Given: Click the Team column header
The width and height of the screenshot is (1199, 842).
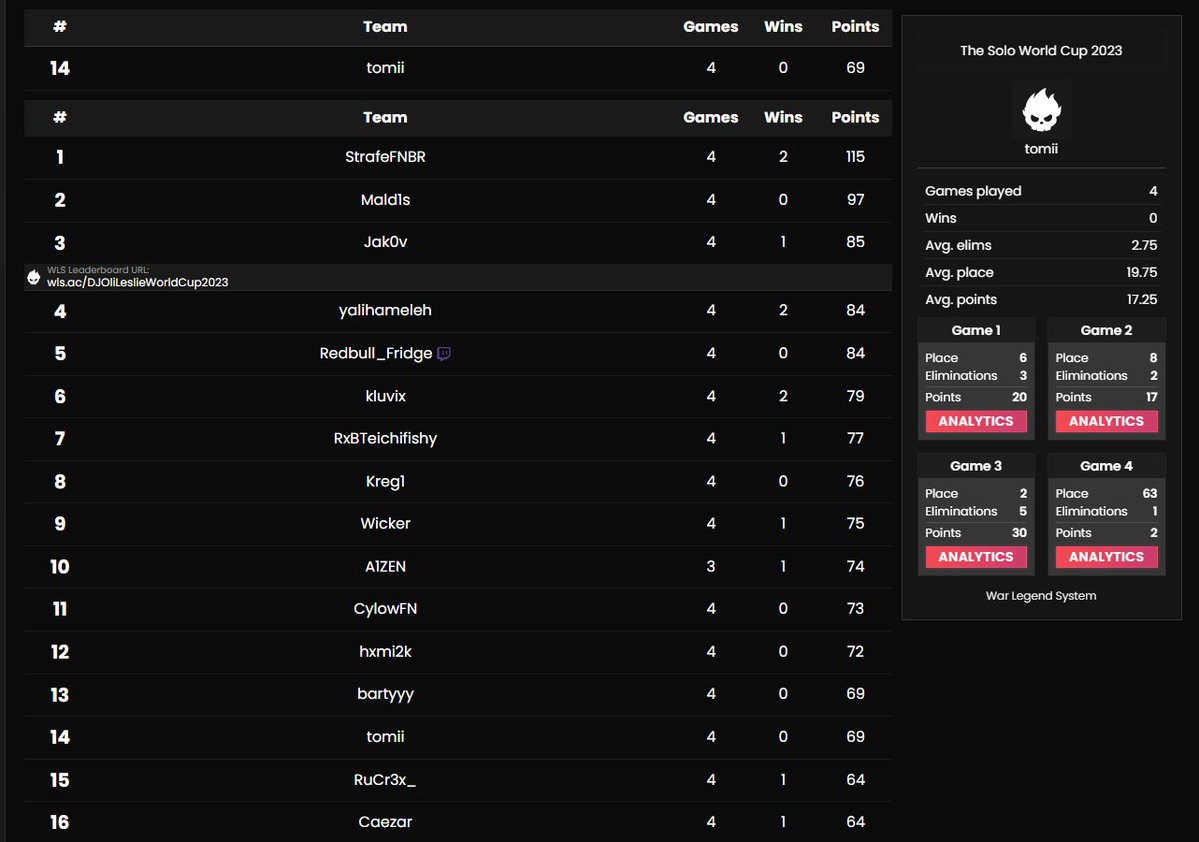Looking at the screenshot, I should [x=385, y=117].
